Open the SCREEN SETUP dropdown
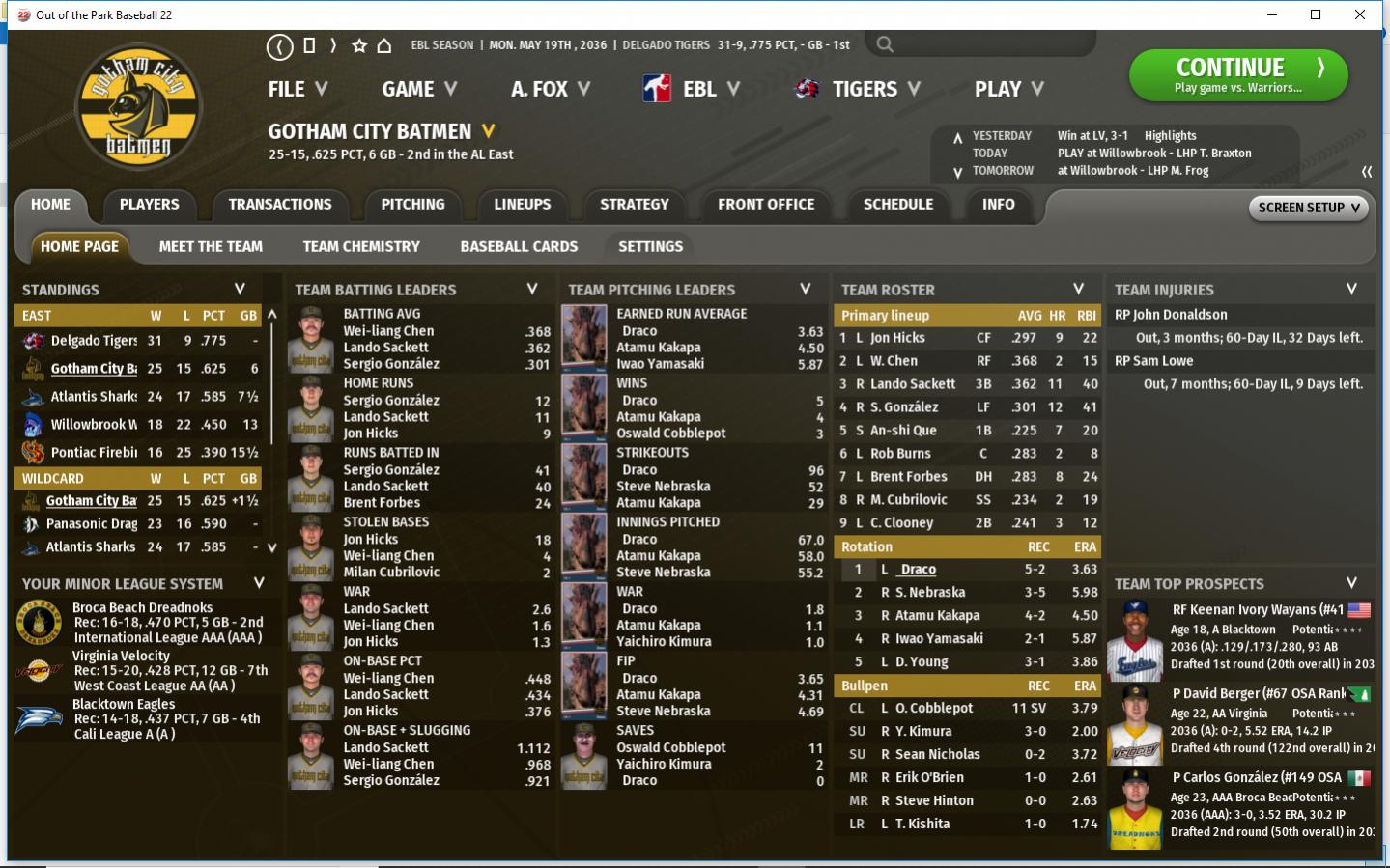 1310,208
